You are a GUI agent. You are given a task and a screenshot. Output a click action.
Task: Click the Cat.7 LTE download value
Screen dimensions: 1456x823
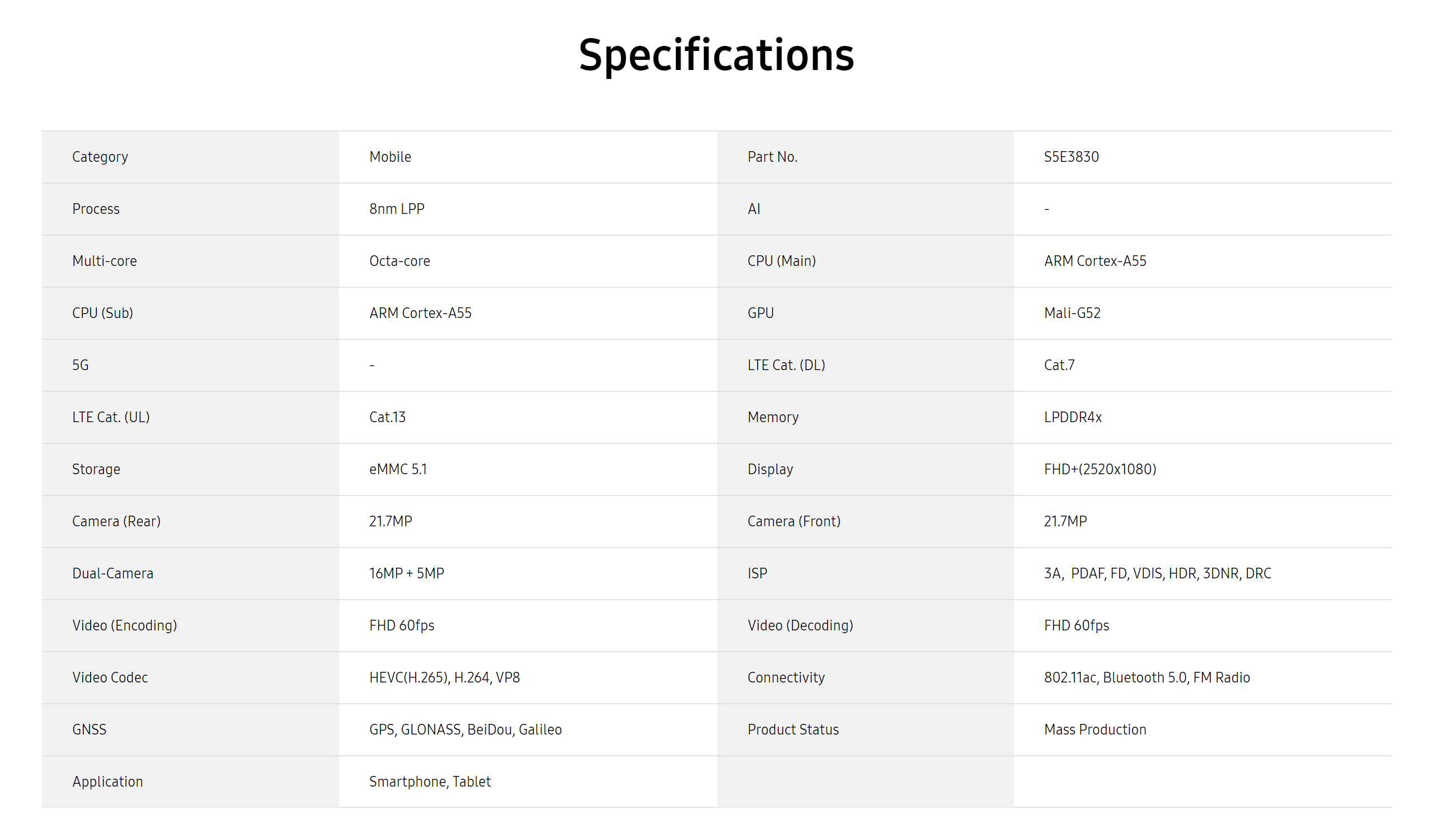[x=1059, y=365]
